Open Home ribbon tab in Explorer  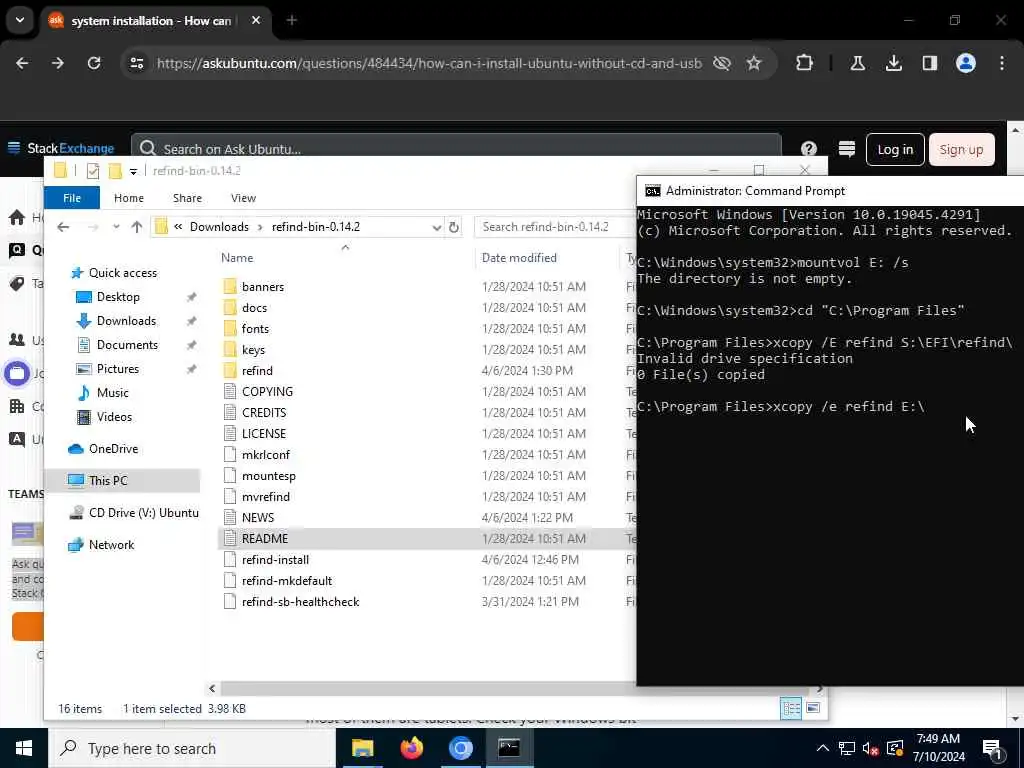tap(129, 198)
